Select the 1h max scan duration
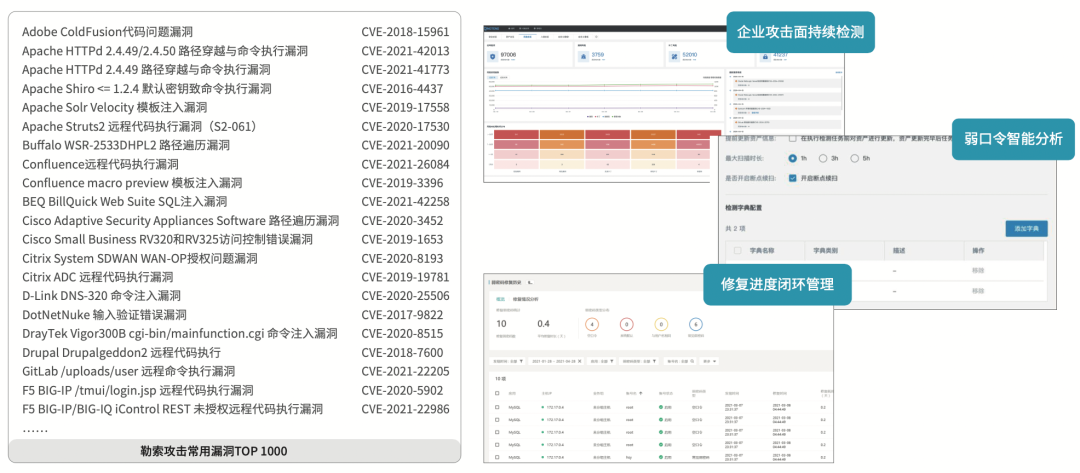 pos(793,158)
